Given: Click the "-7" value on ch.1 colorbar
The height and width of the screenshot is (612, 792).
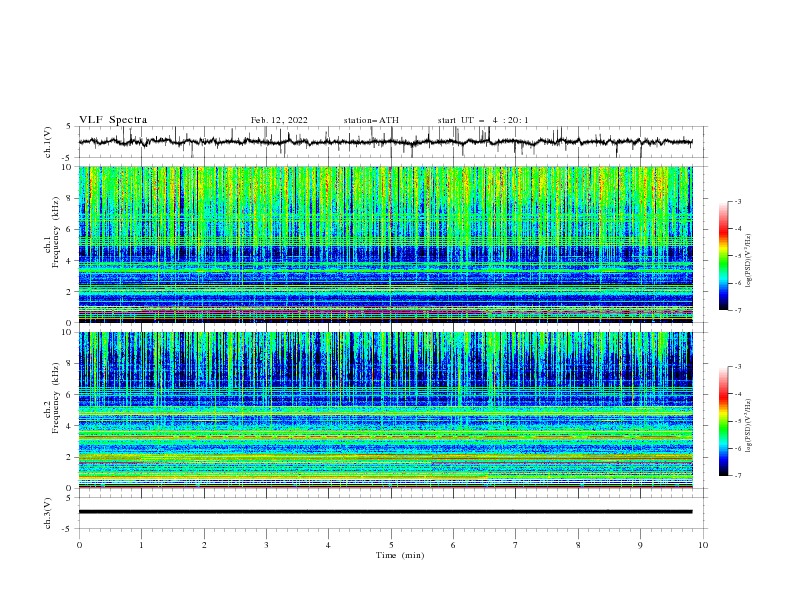Looking at the screenshot, I should [x=738, y=310].
